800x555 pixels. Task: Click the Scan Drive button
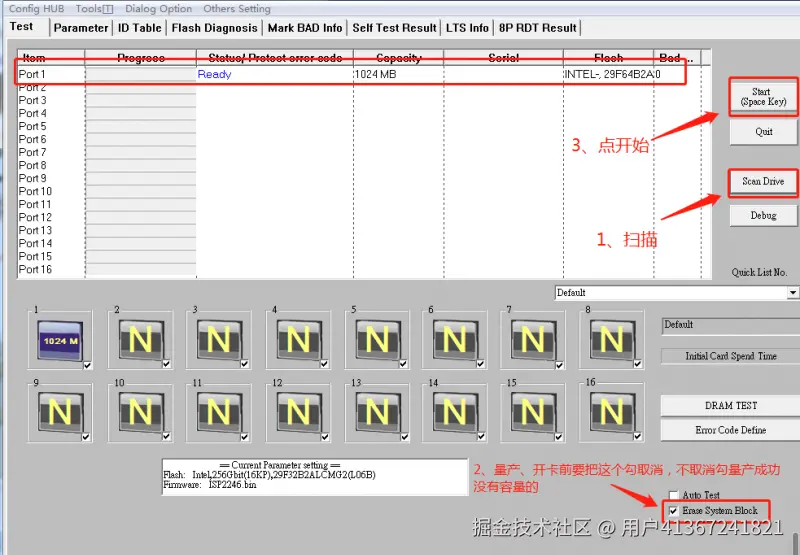(763, 182)
